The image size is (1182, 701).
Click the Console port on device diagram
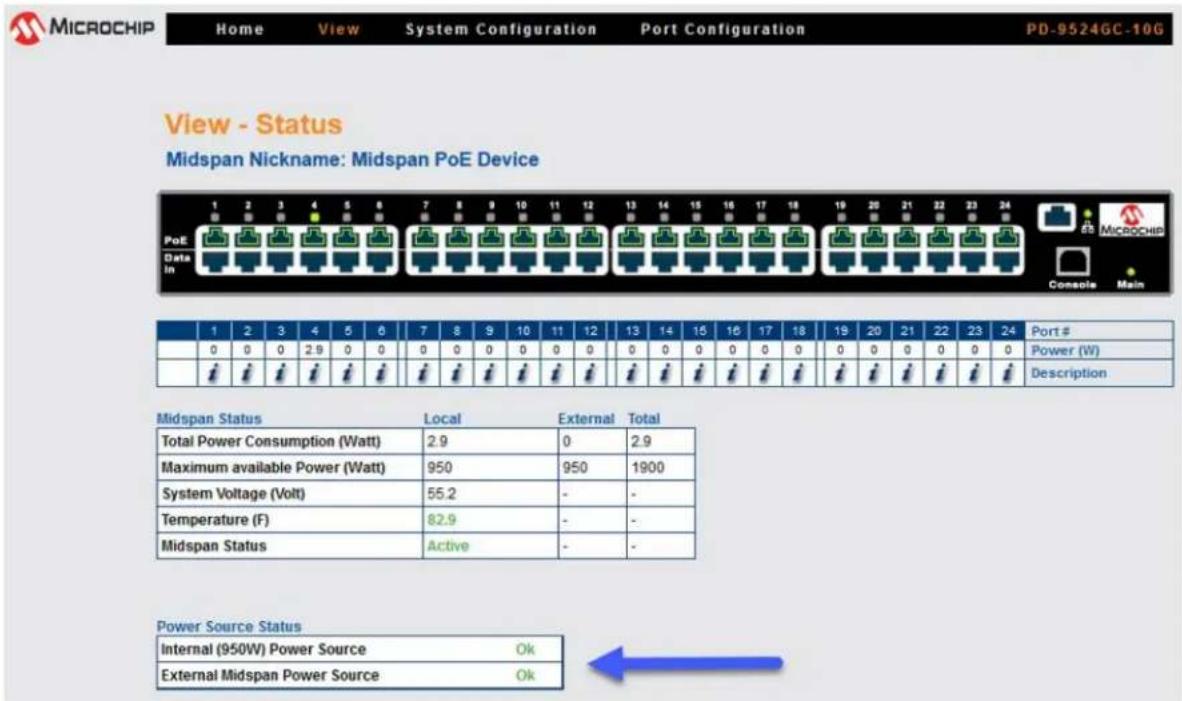pyautogui.click(x=1072, y=262)
